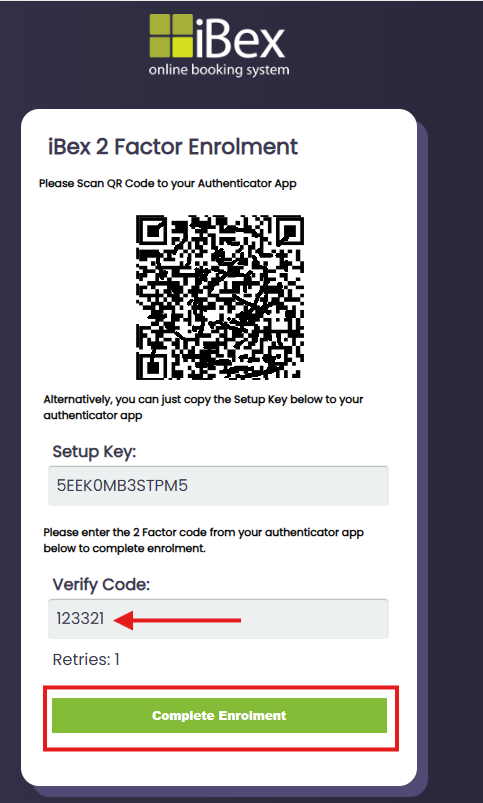Click the Setup Key field
The height and width of the screenshot is (803, 483).
point(218,485)
